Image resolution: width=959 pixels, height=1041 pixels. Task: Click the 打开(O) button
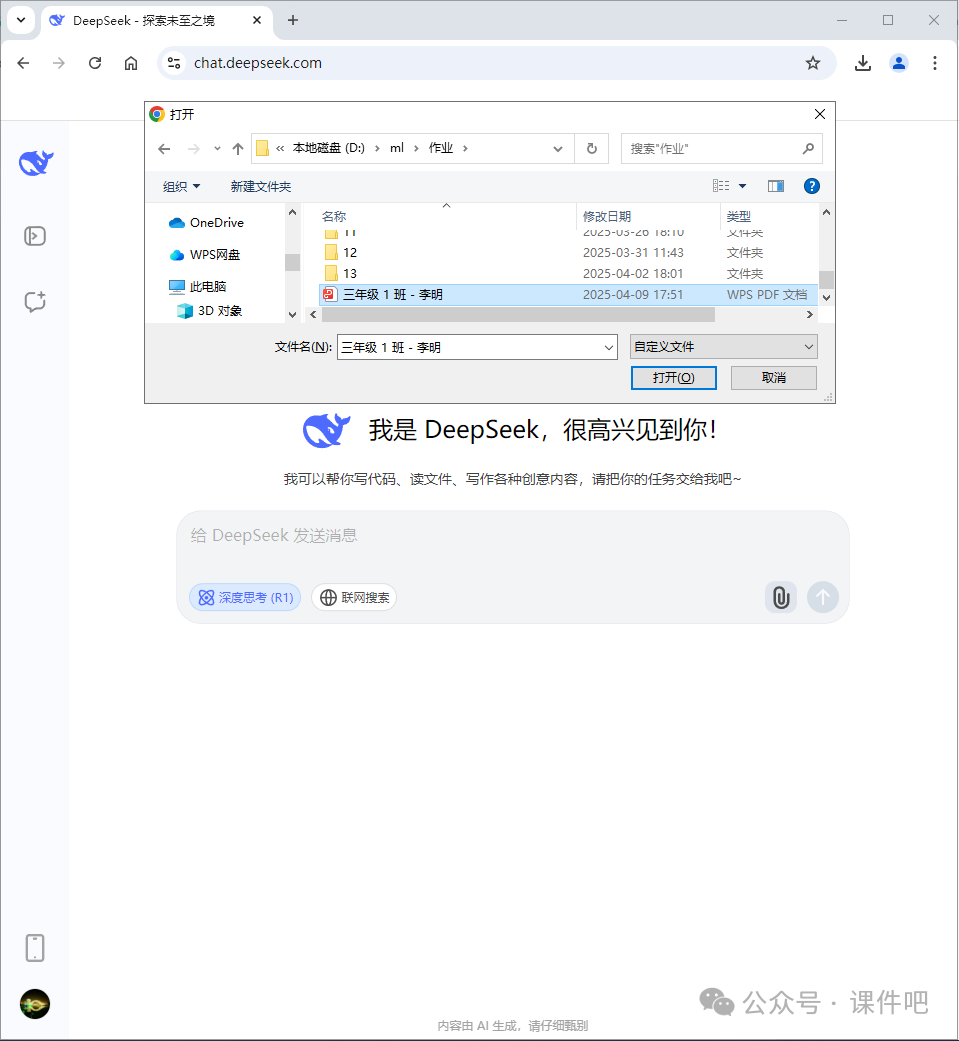[x=673, y=378]
